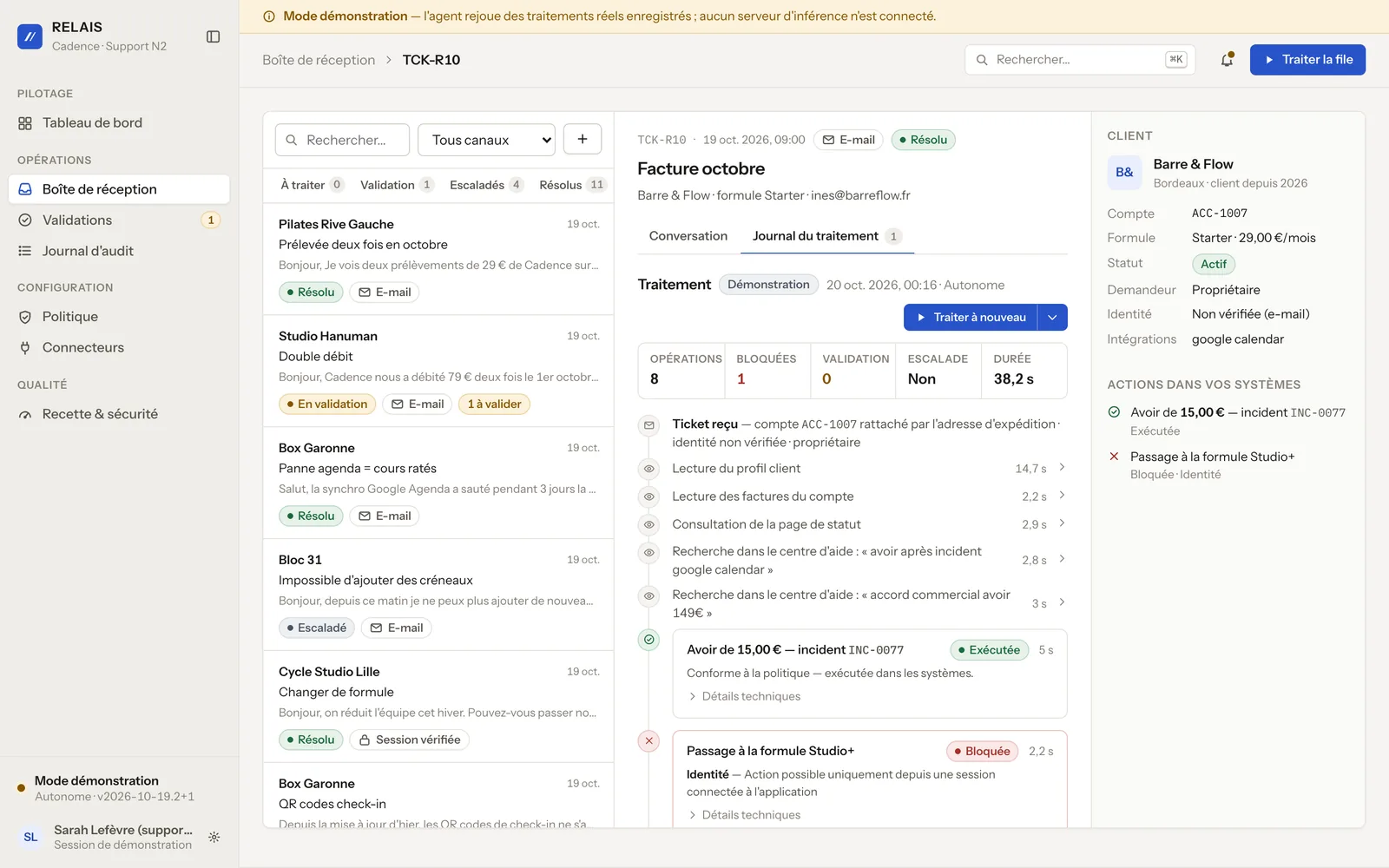Screen dimensions: 1389x868
Task: Open notifications bell icon
Action: (x=1227, y=60)
